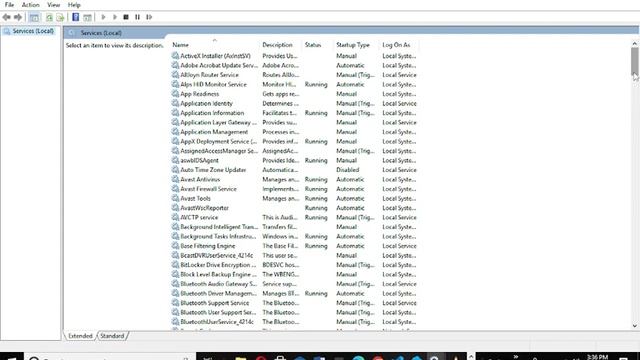Select Background Tasks Infrastructure service row

click(294, 236)
